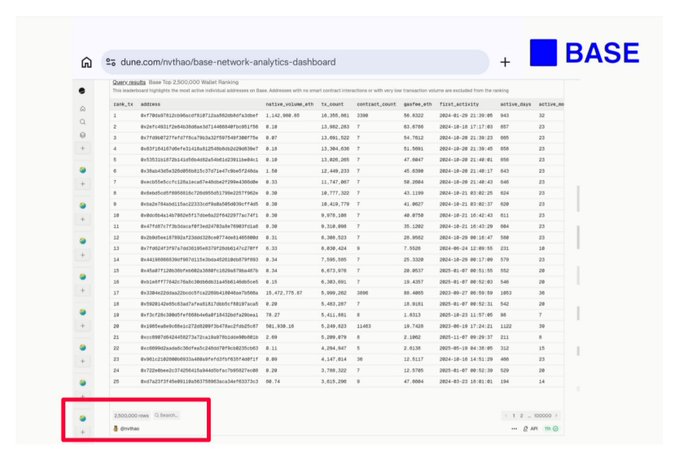Click rank 25 address starting 0xd7a23f
Screen dimensions: 679x467
click(199, 382)
